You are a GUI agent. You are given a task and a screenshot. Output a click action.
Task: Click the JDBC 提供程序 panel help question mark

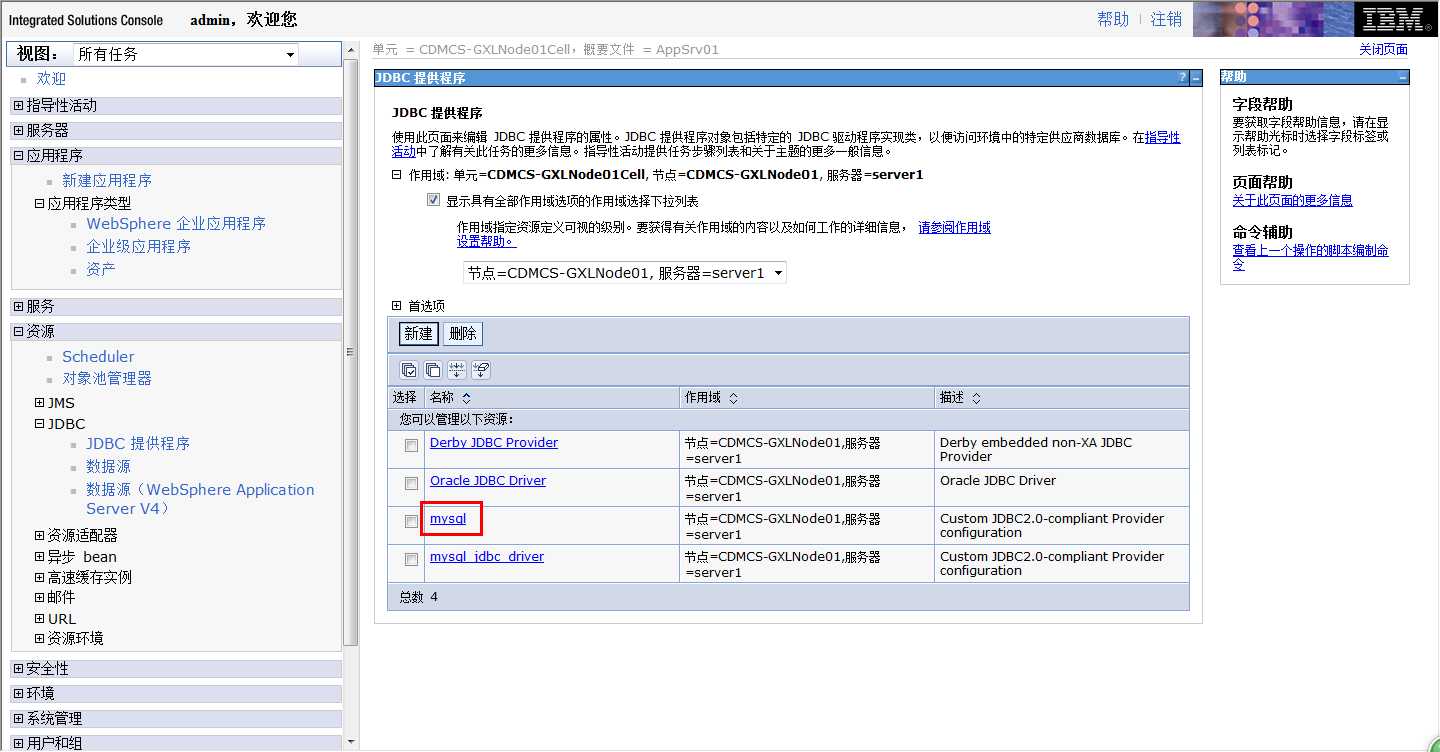pyautogui.click(x=1183, y=78)
